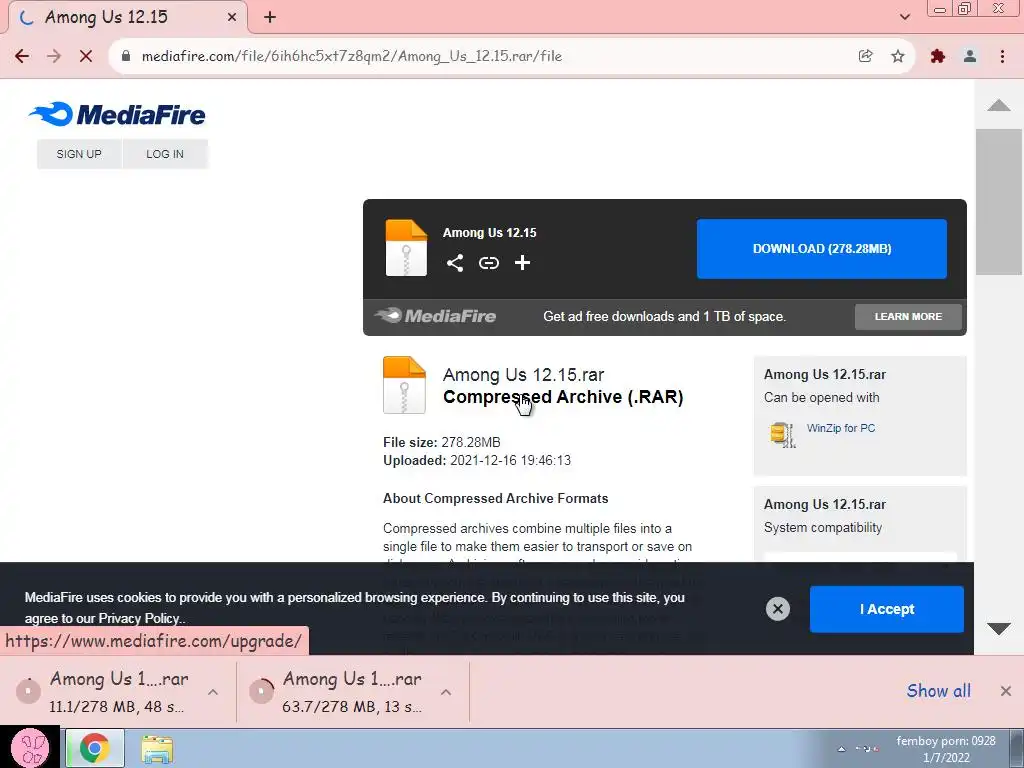
Task: Dismiss the cookie banner with round X
Action: pos(778,609)
